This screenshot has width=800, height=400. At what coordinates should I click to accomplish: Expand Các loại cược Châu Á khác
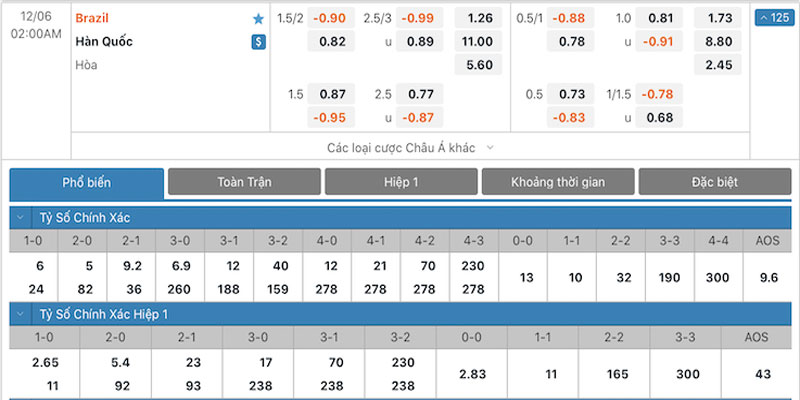[x=410, y=148]
